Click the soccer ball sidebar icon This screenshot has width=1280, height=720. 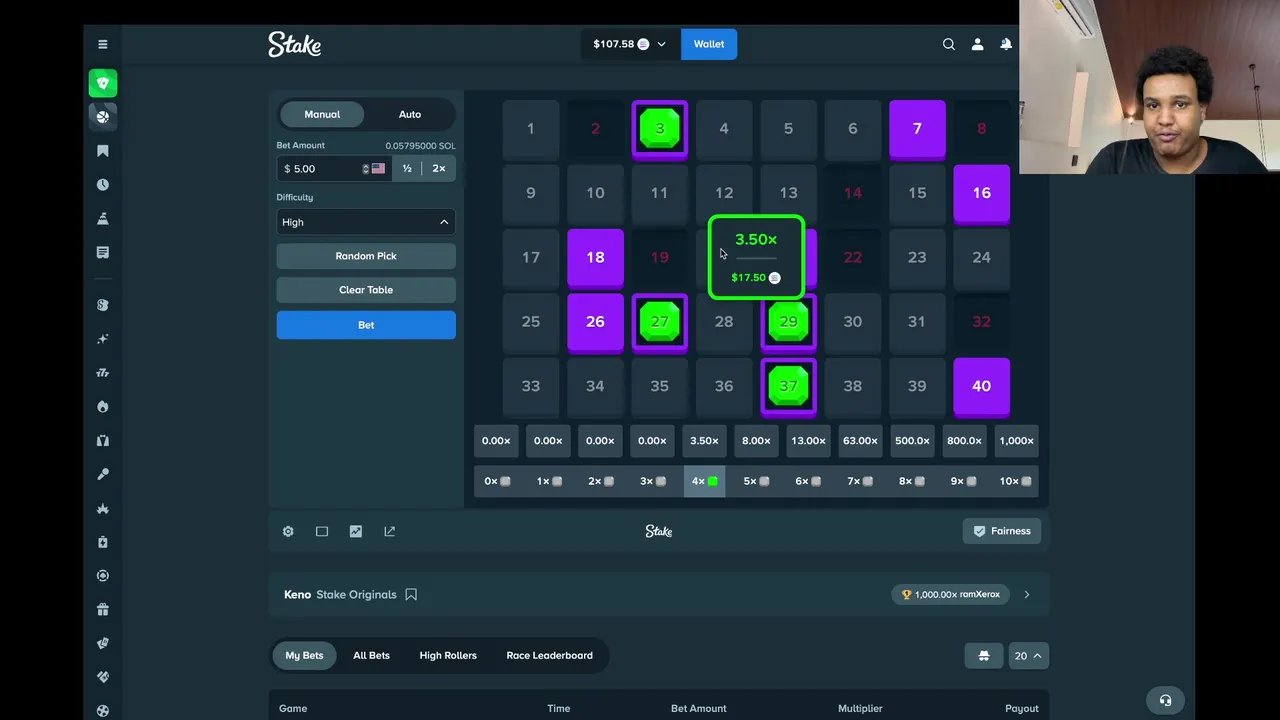coord(102,711)
